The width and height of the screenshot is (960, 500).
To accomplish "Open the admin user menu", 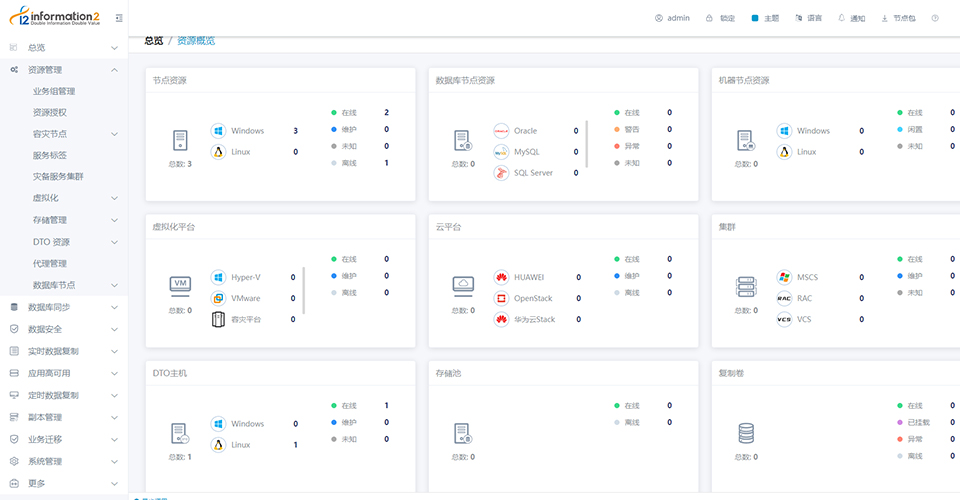I will (x=672, y=18).
